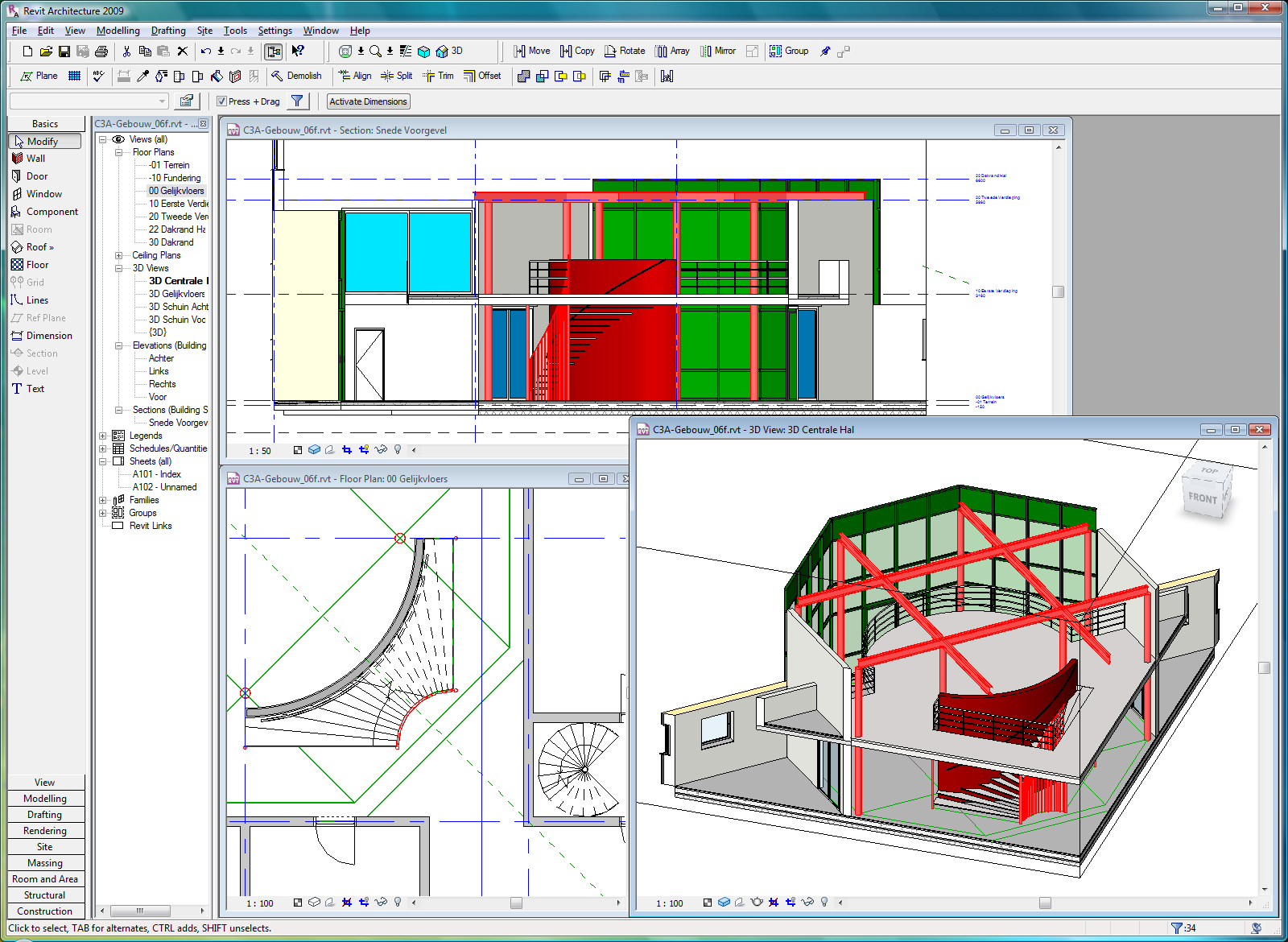The image size is (1288, 942).
Task: Open default 3D view house icon
Action: pyautogui.click(x=442, y=52)
